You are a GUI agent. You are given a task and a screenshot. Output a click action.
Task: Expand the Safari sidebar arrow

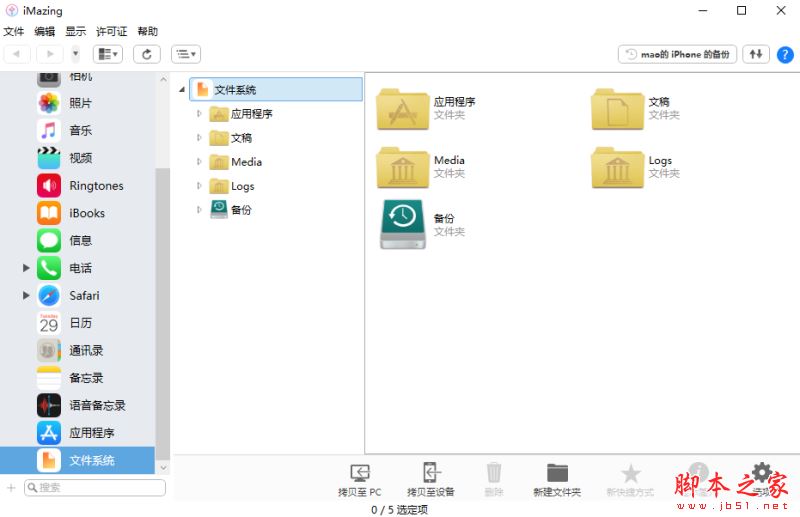click(26, 296)
